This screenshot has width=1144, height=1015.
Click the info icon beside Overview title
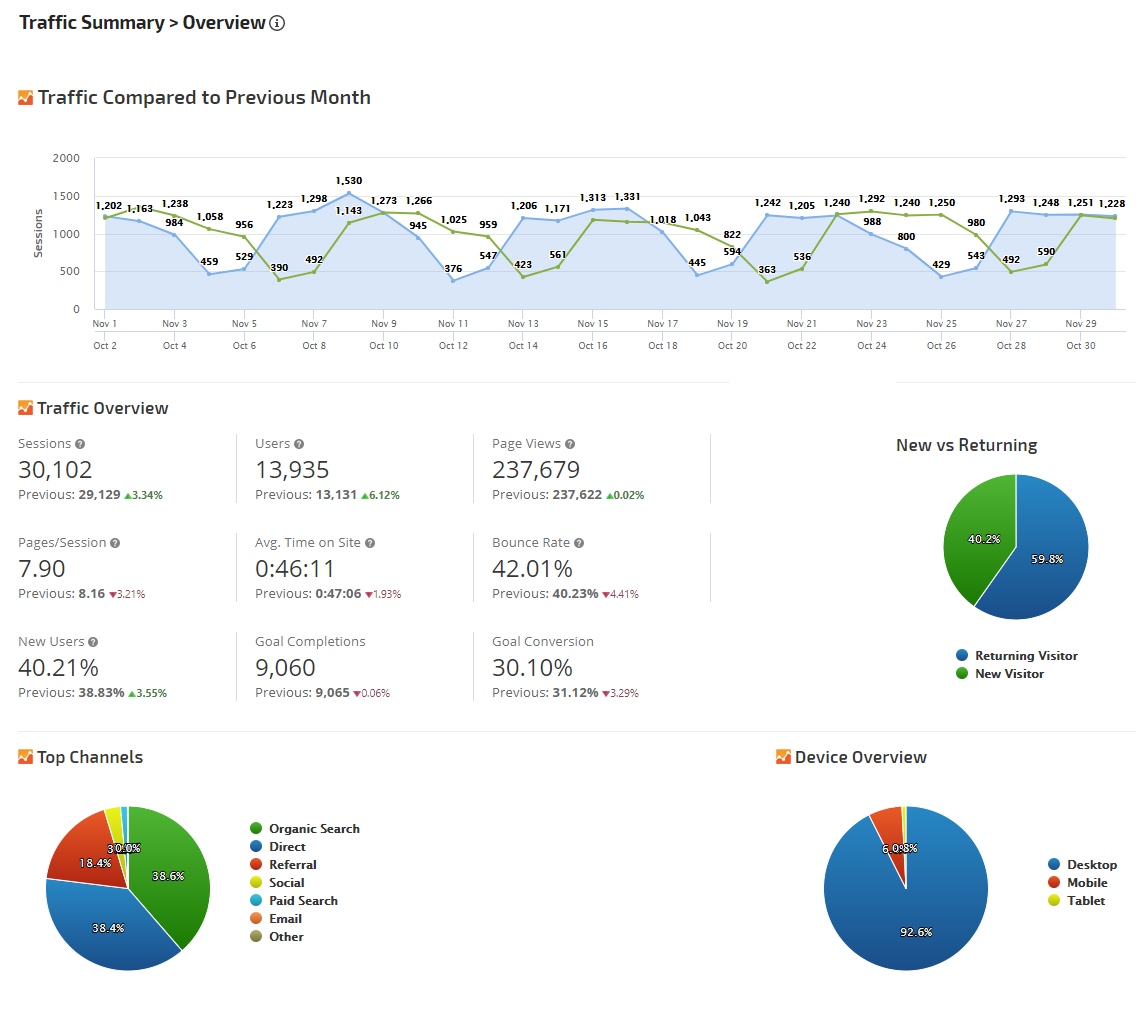(x=277, y=23)
